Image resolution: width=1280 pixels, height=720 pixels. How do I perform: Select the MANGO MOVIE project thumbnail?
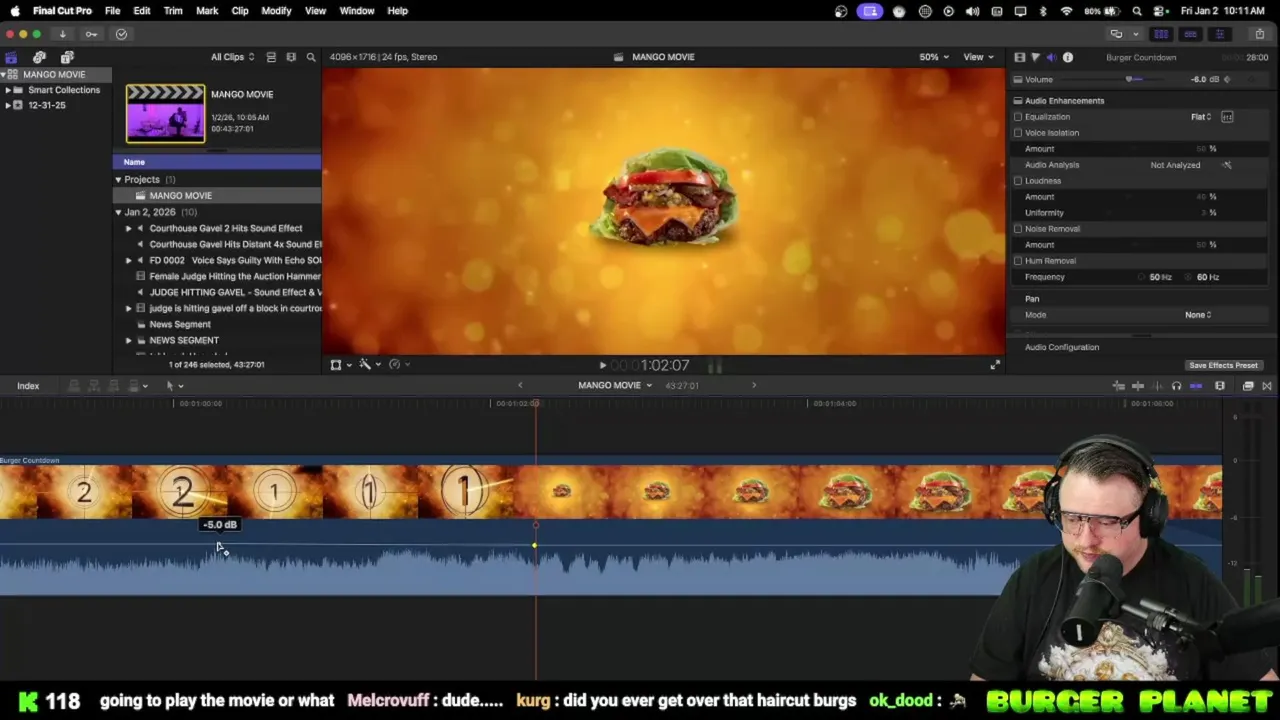pos(165,113)
